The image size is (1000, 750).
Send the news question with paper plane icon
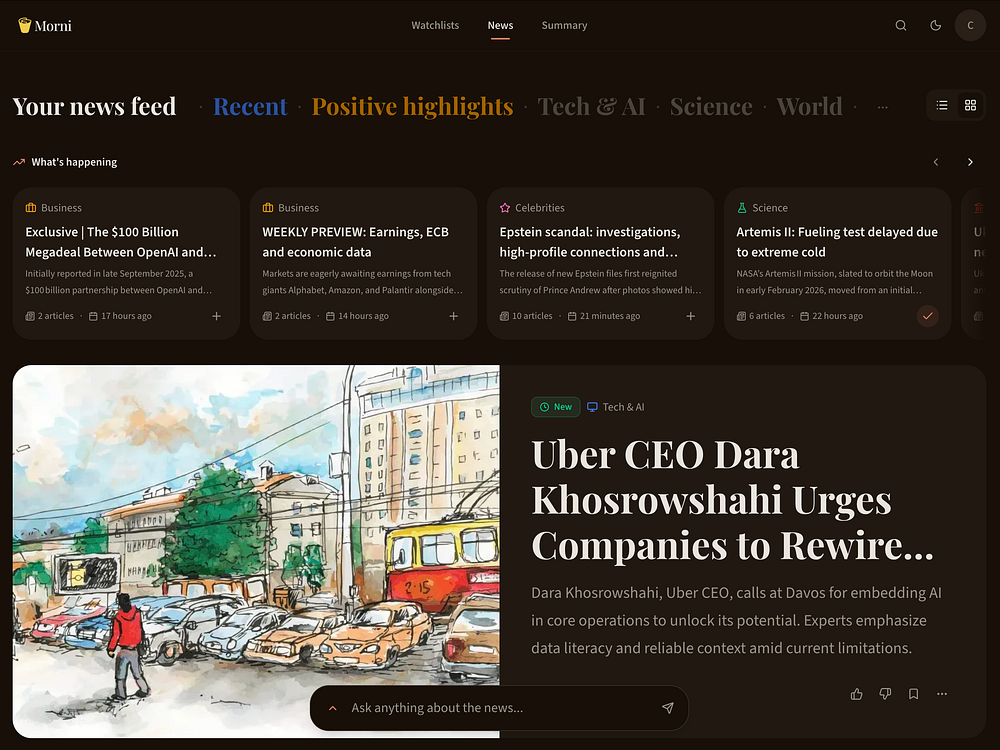[x=668, y=708]
